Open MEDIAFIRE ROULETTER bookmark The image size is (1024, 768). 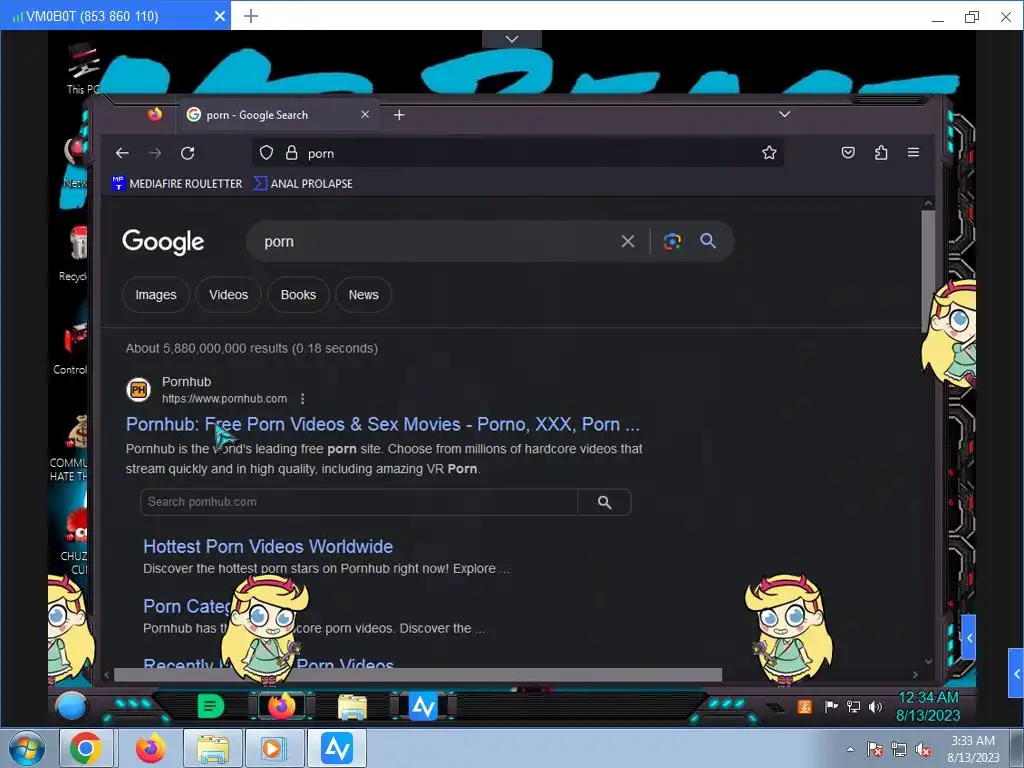[177, 184]
